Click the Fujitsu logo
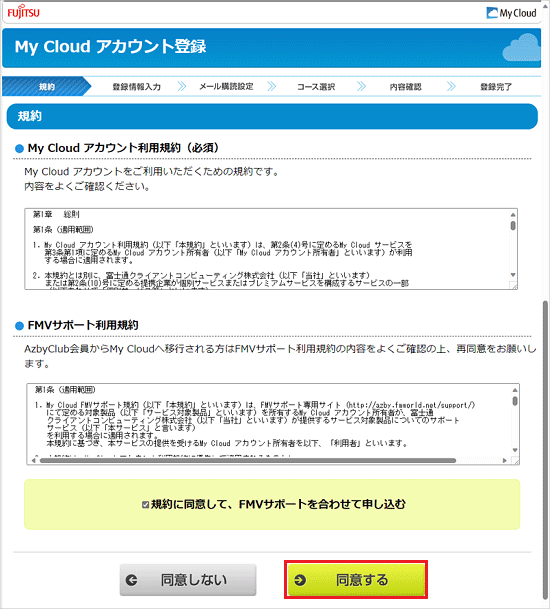This screenshot has width=550, height=609. click(23, 12)
